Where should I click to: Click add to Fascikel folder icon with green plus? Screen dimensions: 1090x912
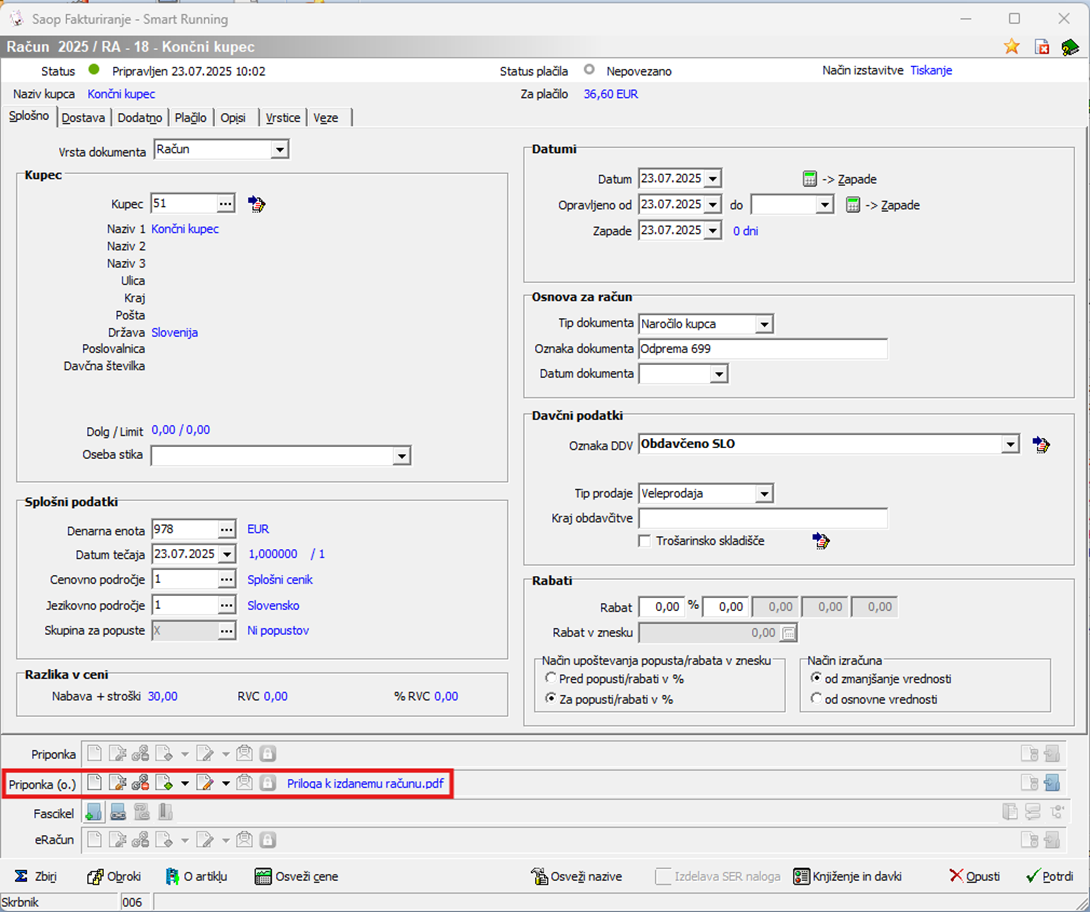tap(93, 812)
